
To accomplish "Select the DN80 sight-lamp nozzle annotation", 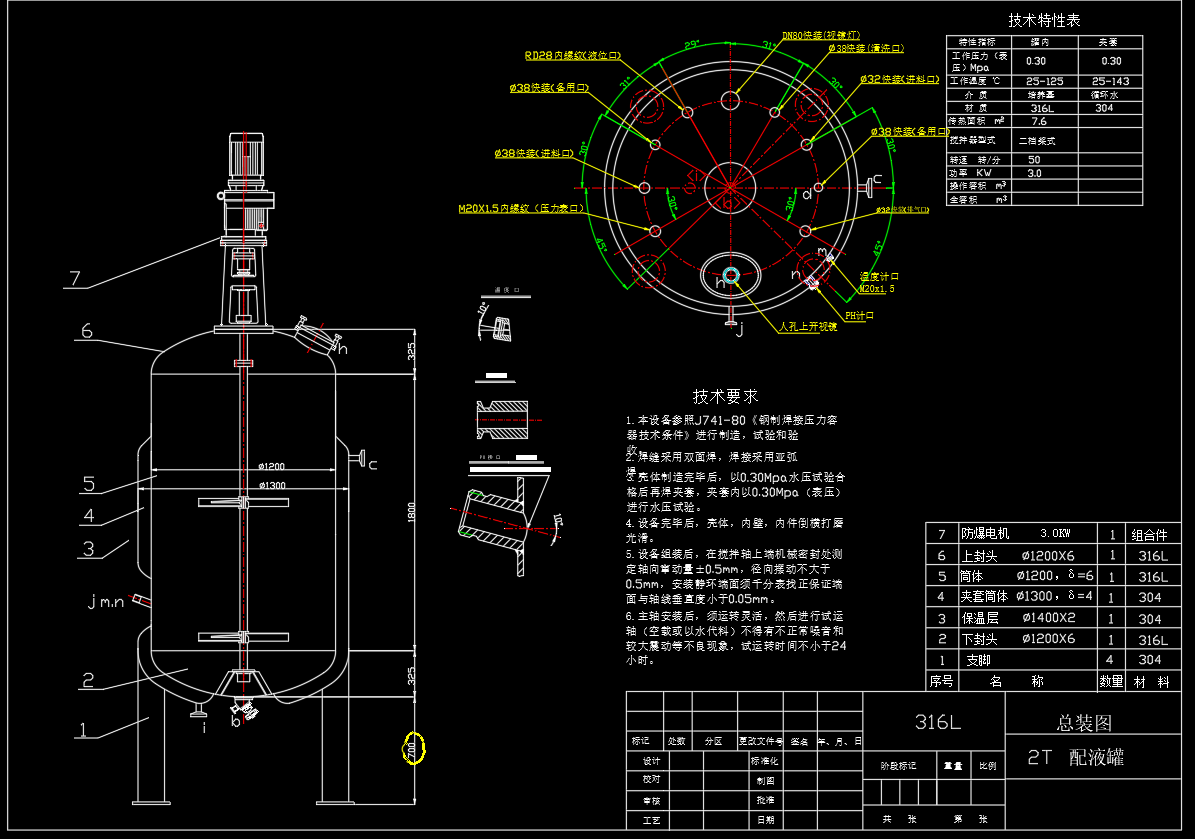I will (x=820, y=35).
